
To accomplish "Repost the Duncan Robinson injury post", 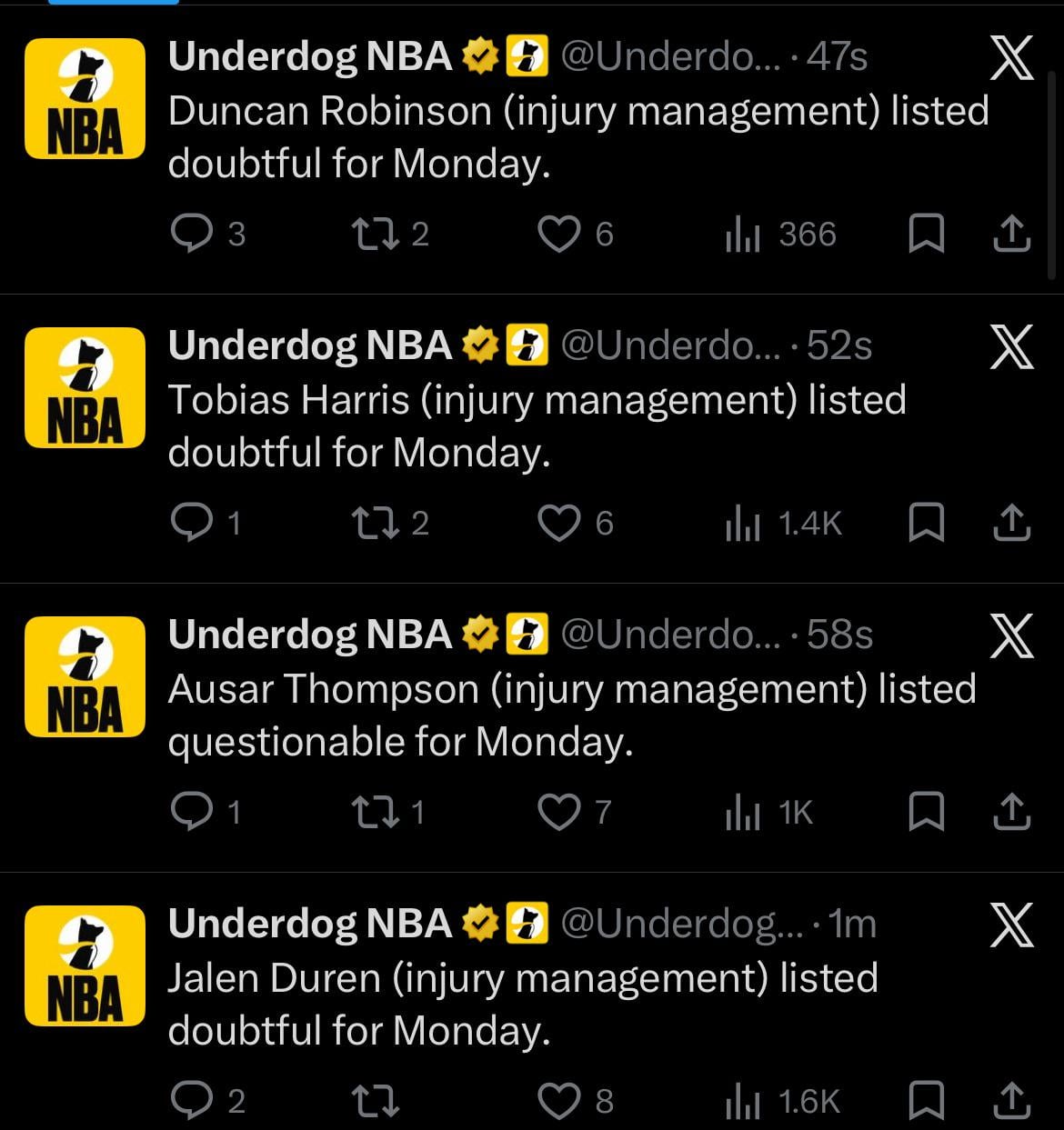I will point(373,235).
